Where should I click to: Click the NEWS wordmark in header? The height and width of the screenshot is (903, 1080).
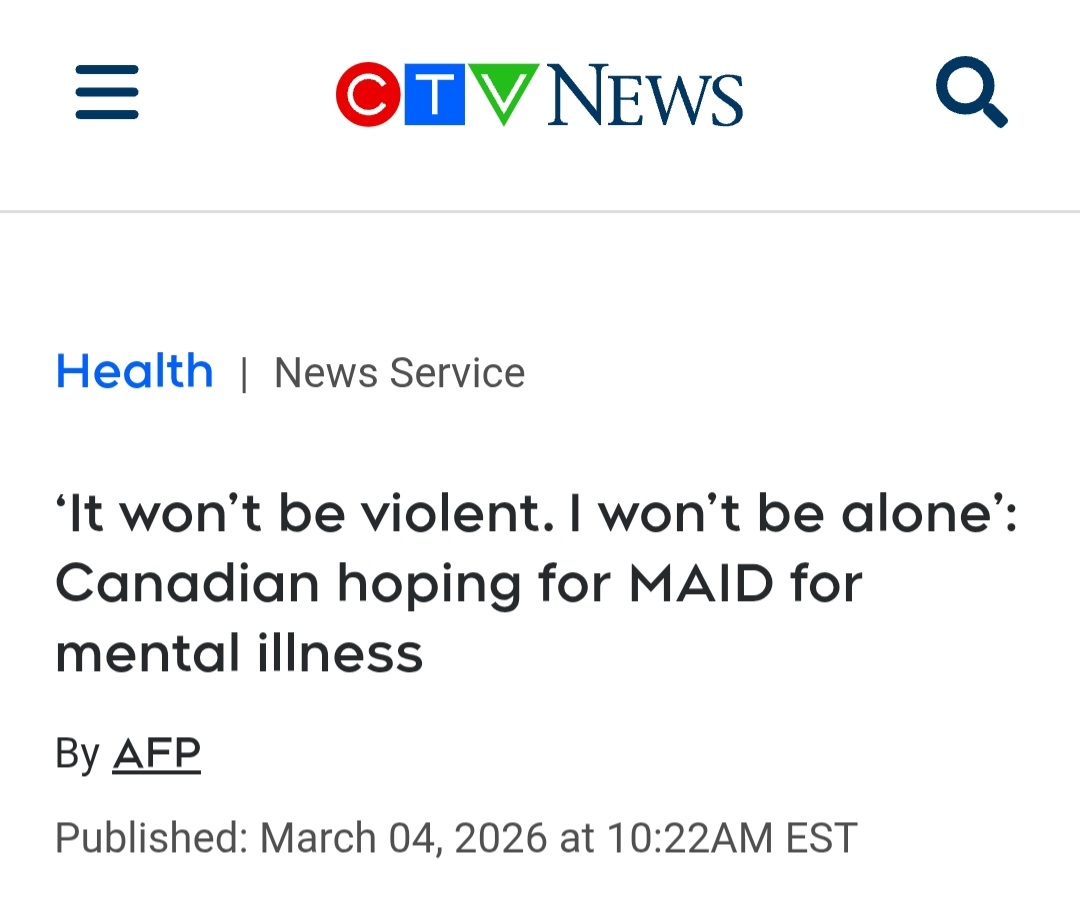(x=645, y=96)
